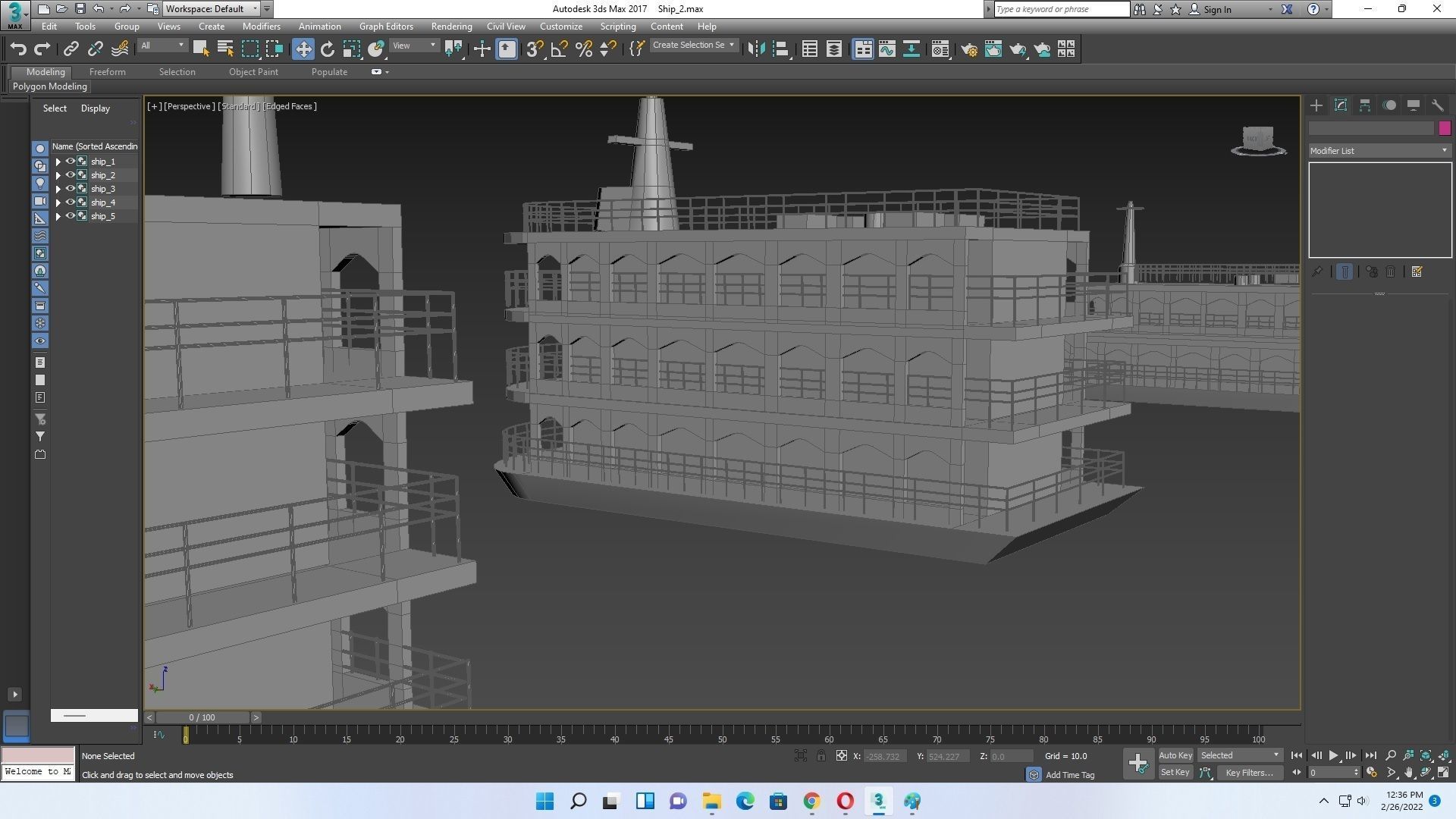Expand the ship_5 tree node

tap(58, 216)
